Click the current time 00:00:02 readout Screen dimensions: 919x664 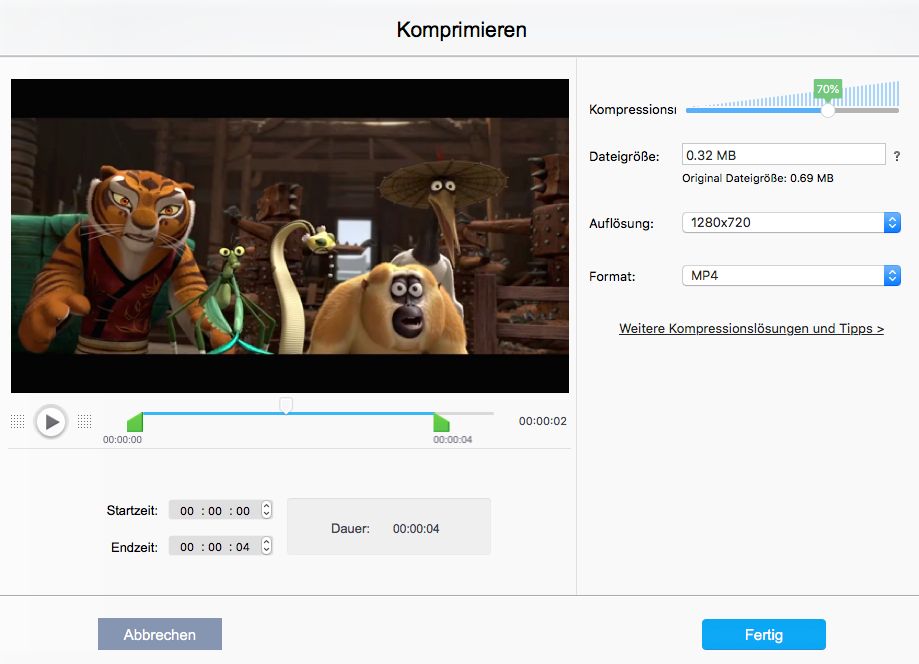[543, 421]
